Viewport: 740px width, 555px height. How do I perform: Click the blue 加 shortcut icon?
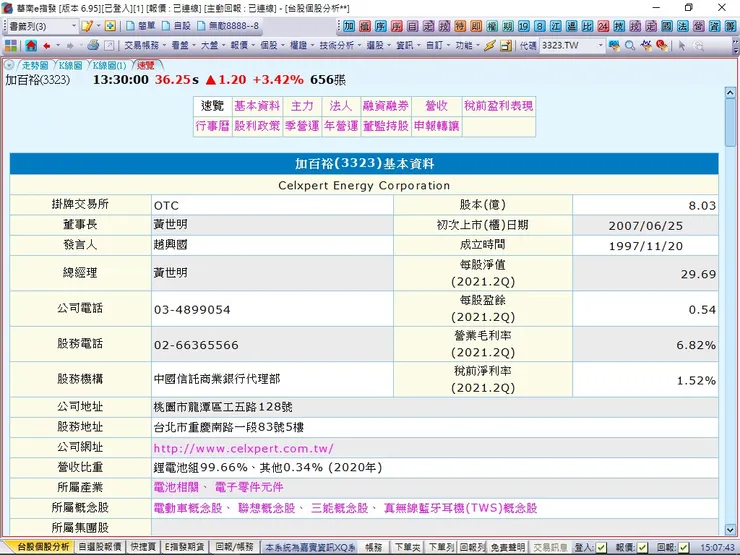pos(349,26)
